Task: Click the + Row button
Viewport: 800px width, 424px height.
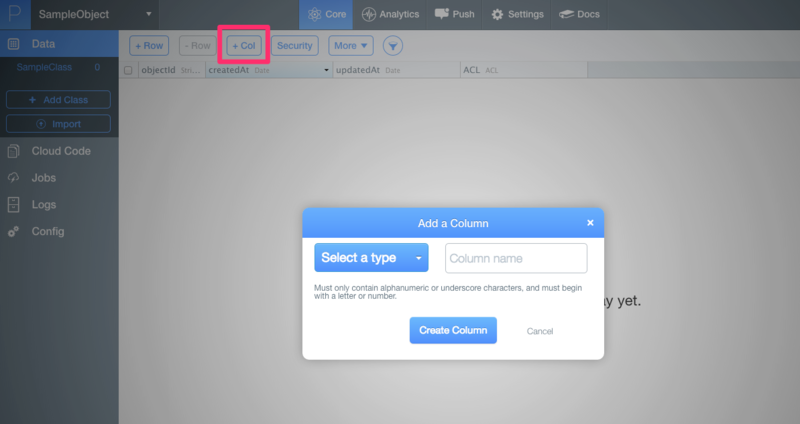Action: 149,45
